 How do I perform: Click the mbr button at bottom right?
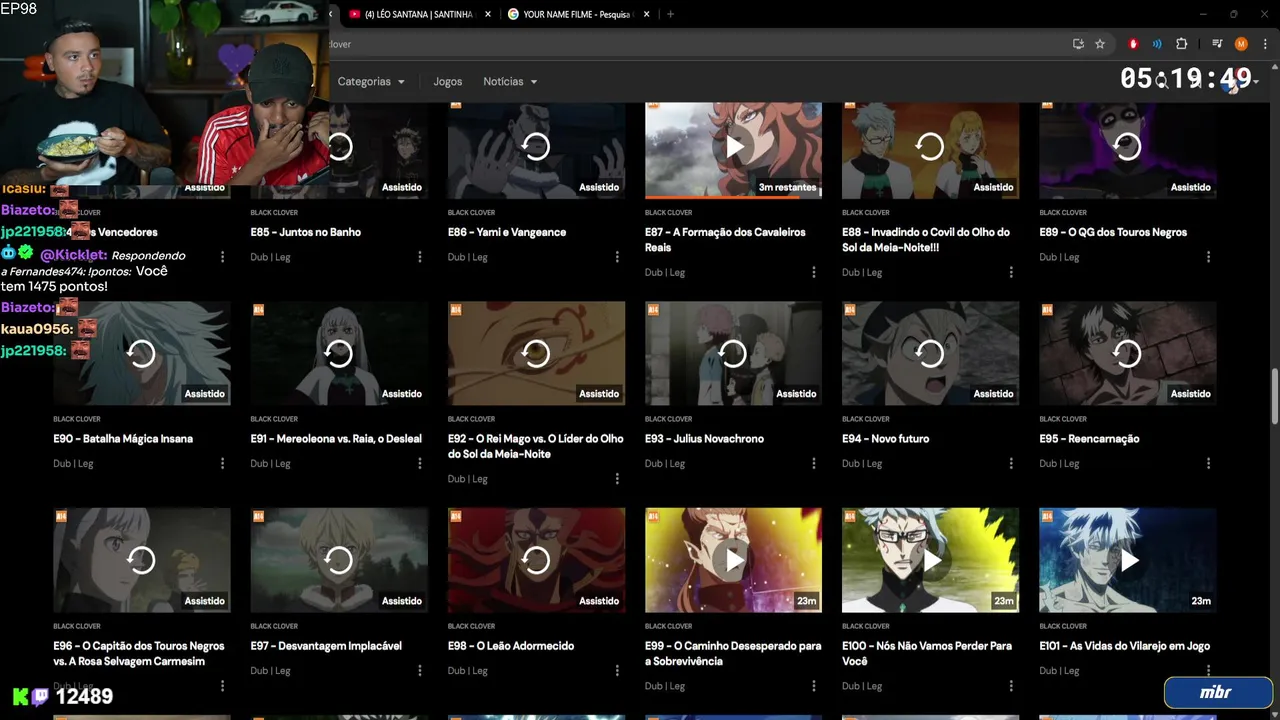[1216, 692]
